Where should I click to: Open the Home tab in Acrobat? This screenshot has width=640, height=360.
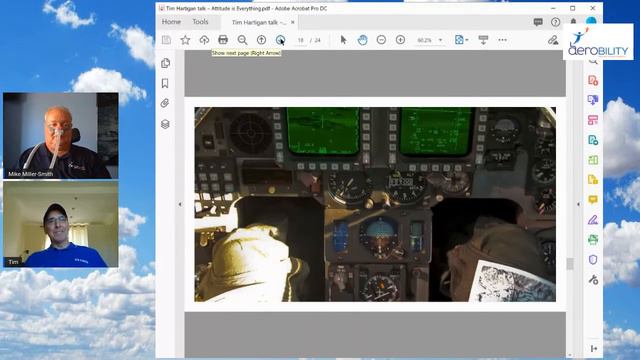[x=171, y=22]
